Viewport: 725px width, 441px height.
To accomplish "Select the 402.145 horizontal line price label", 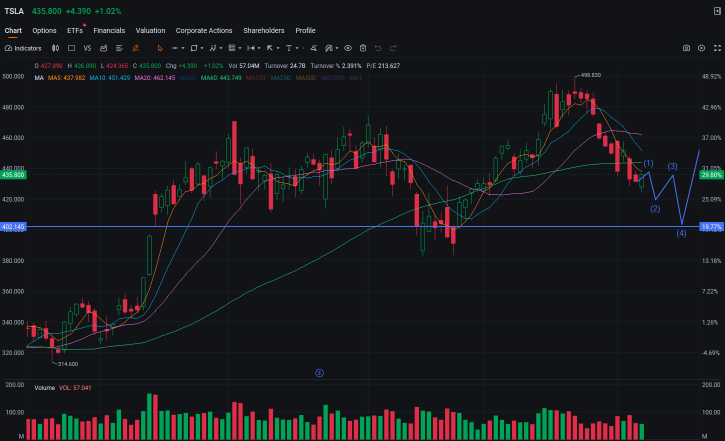I will tap(13, 227).
